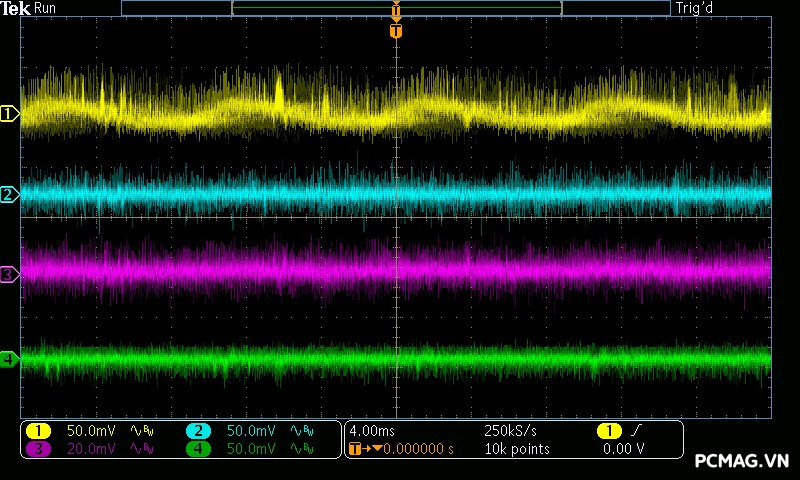Toggle the yellow channel 1 badge
The height and width of the screenshot is (480, 800).
point(39,431)
